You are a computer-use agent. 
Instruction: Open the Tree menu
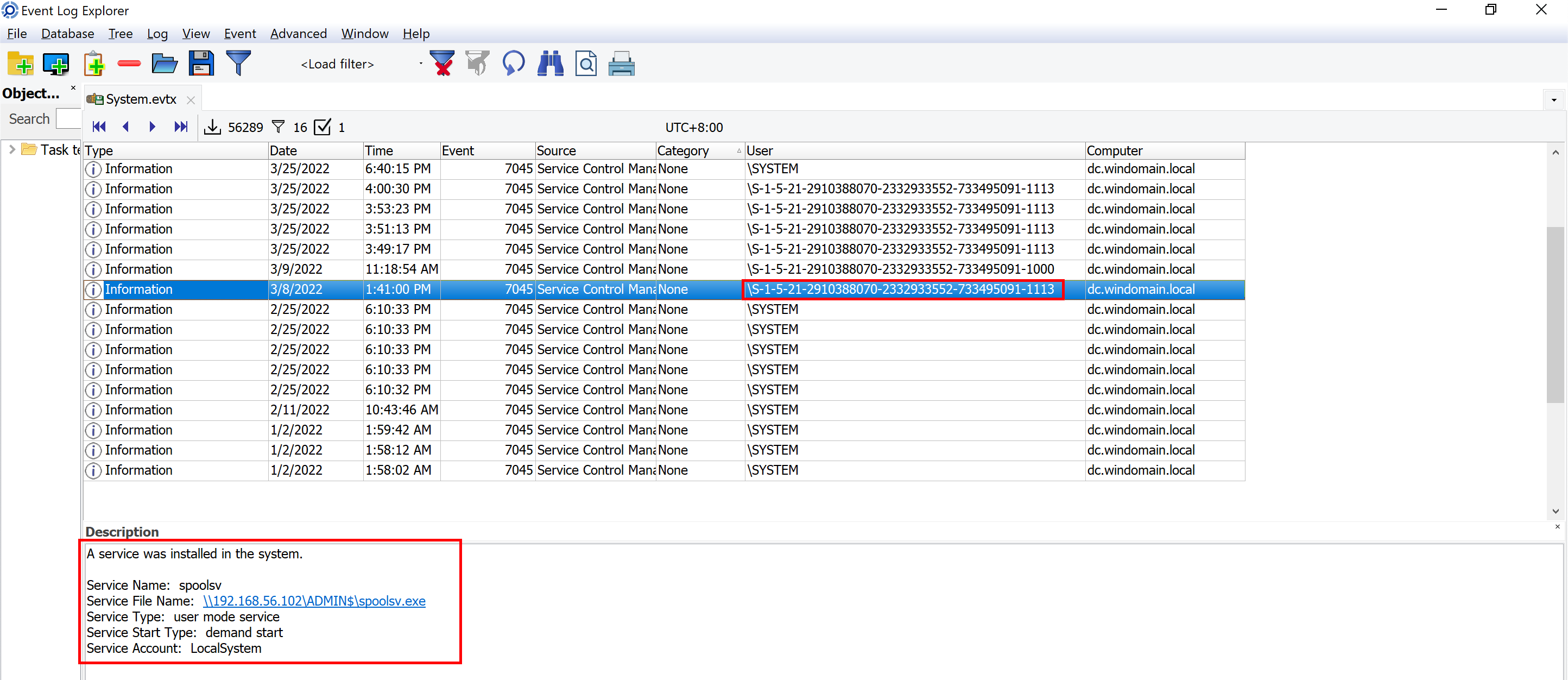click(121, 34)
